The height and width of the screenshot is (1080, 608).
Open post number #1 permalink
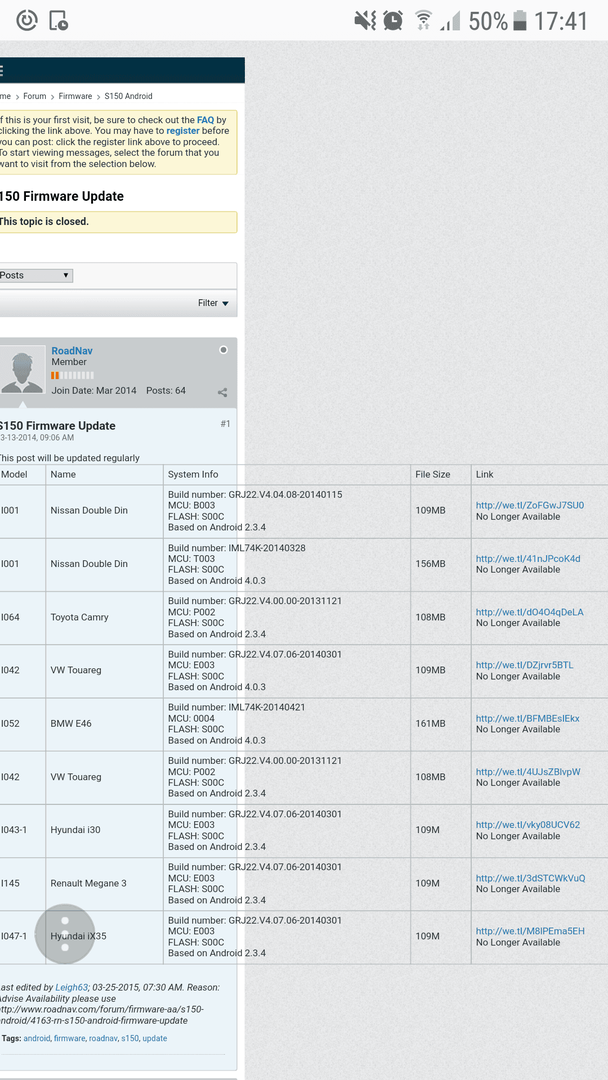tap(225, 424)
